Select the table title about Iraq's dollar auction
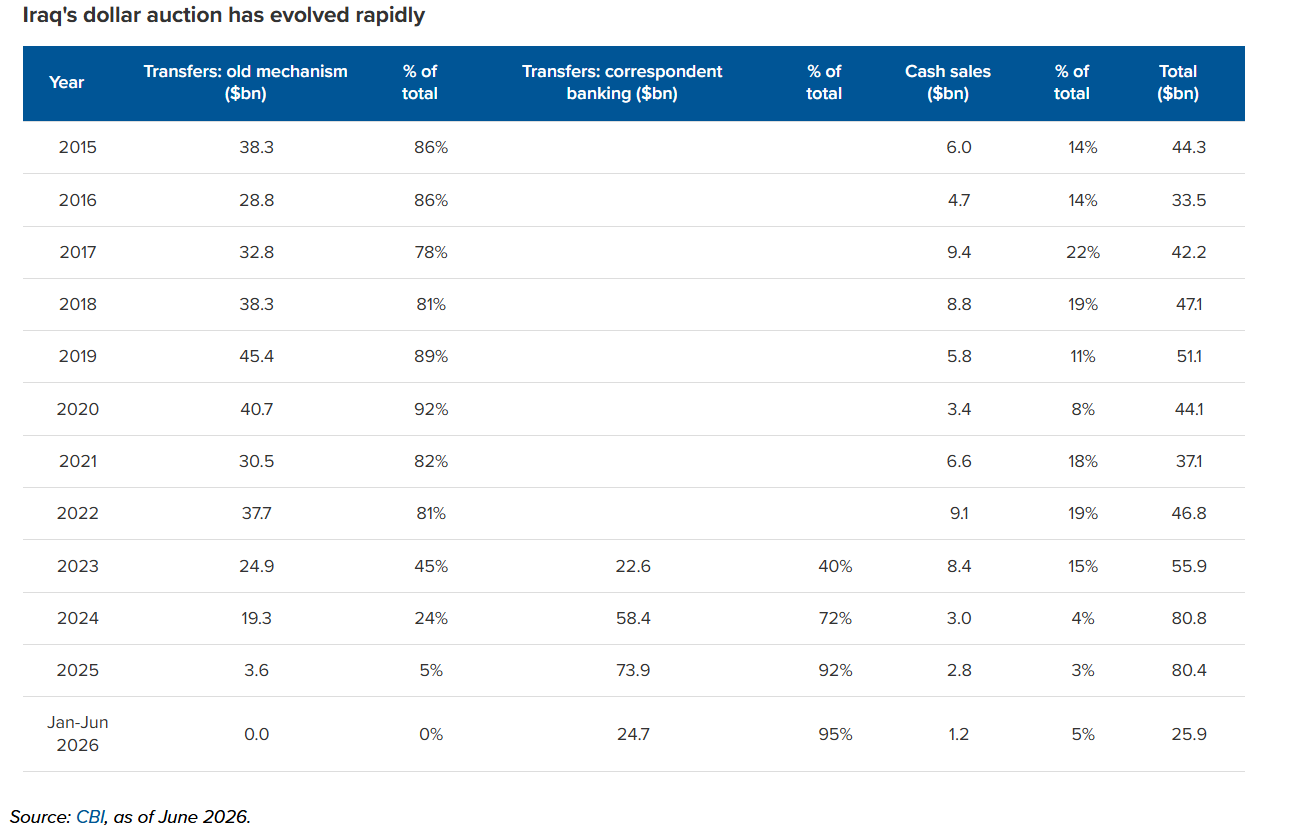 click(x=217, y=15)
